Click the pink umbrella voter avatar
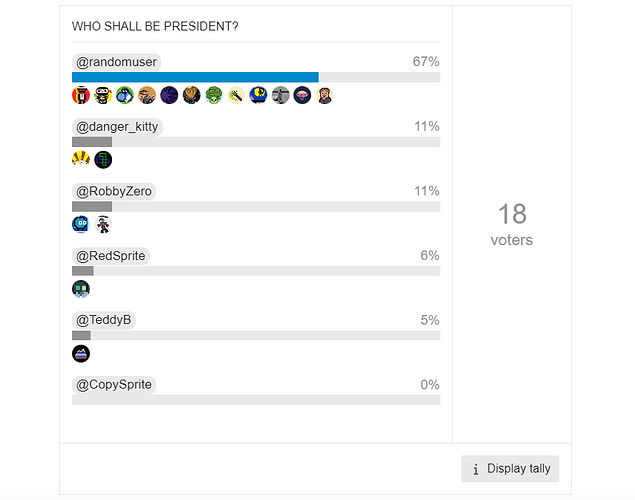Image resolution: width=635 pixels, height=500 pixels. coord(302,96)
